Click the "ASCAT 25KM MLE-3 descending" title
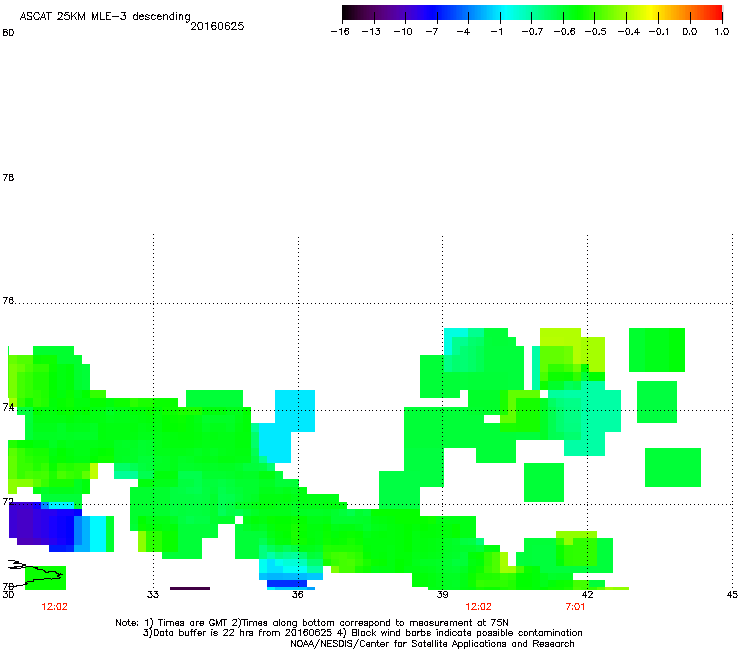 105,16
